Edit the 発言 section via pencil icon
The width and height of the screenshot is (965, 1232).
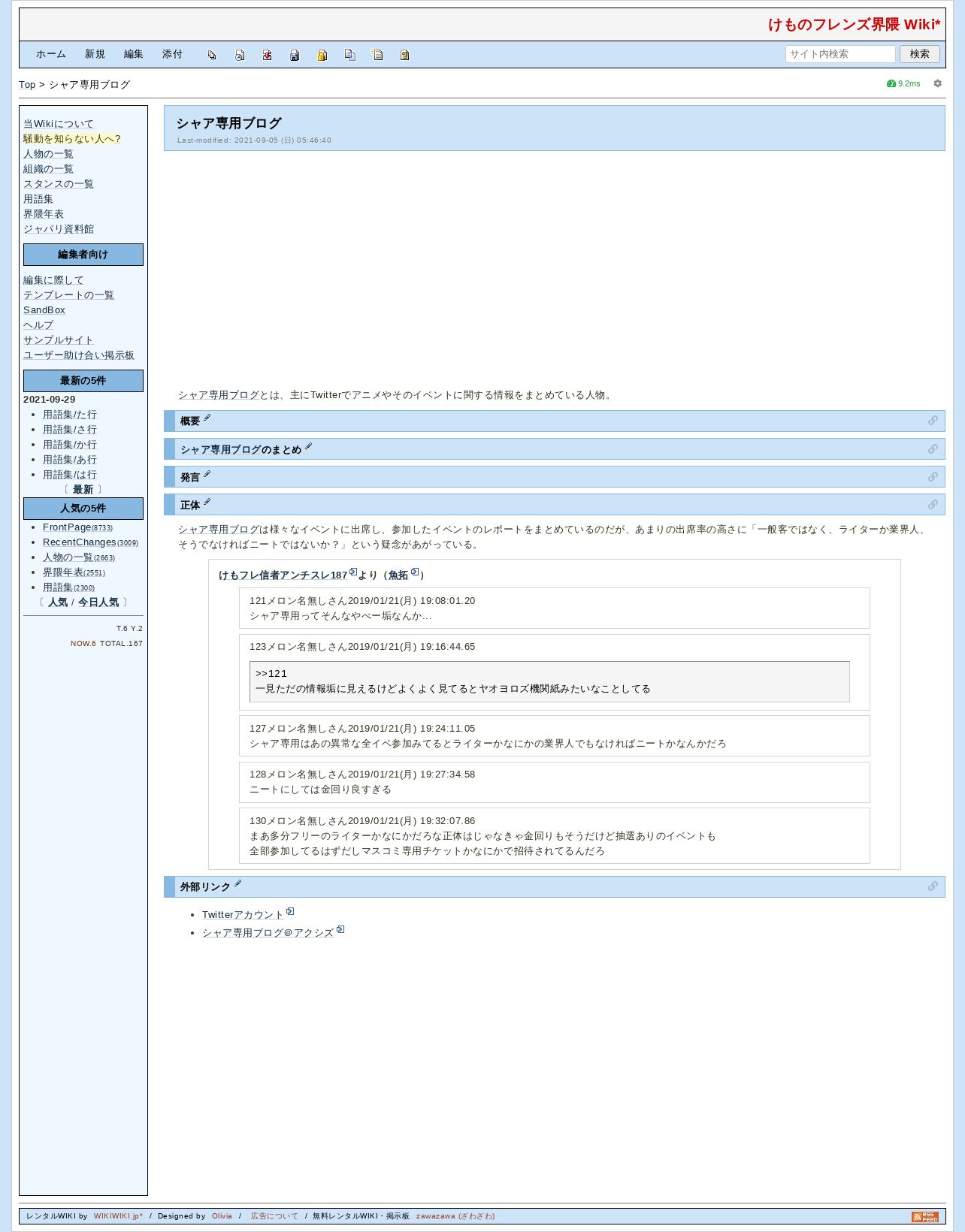tap(207, 474)
